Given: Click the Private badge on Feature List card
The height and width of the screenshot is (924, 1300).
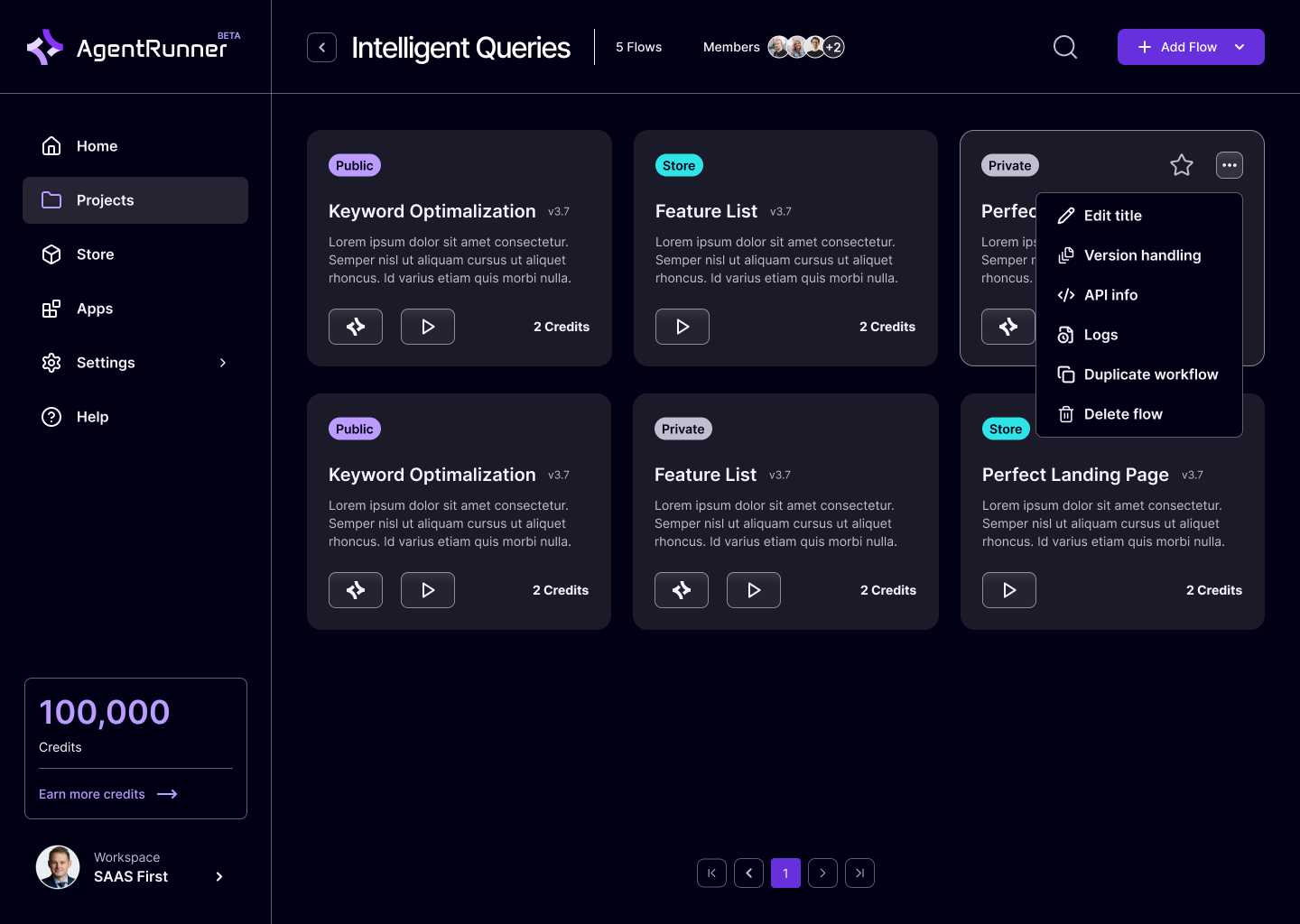Looking at the screenshot, I should click(x=682, y=429).
